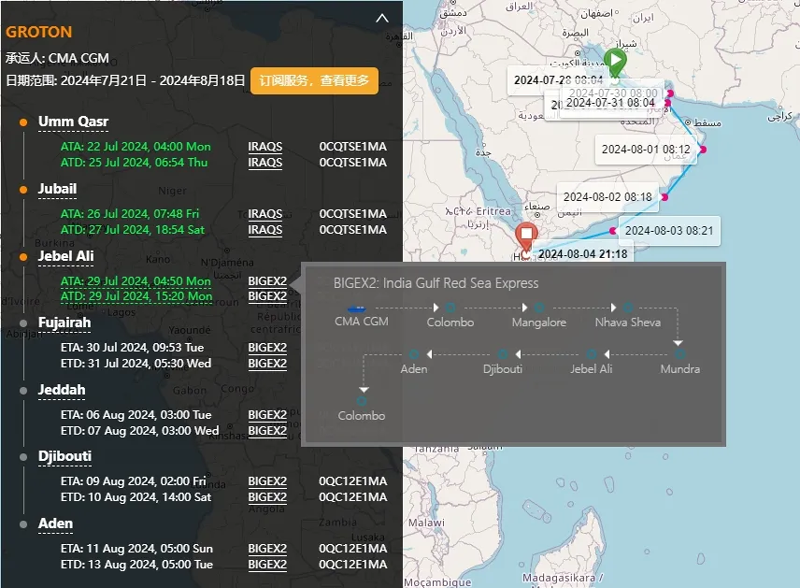Expand the Jeddah port entry
Image resolution: width=800 pixels, height=588 pixels.
point(62,390)
